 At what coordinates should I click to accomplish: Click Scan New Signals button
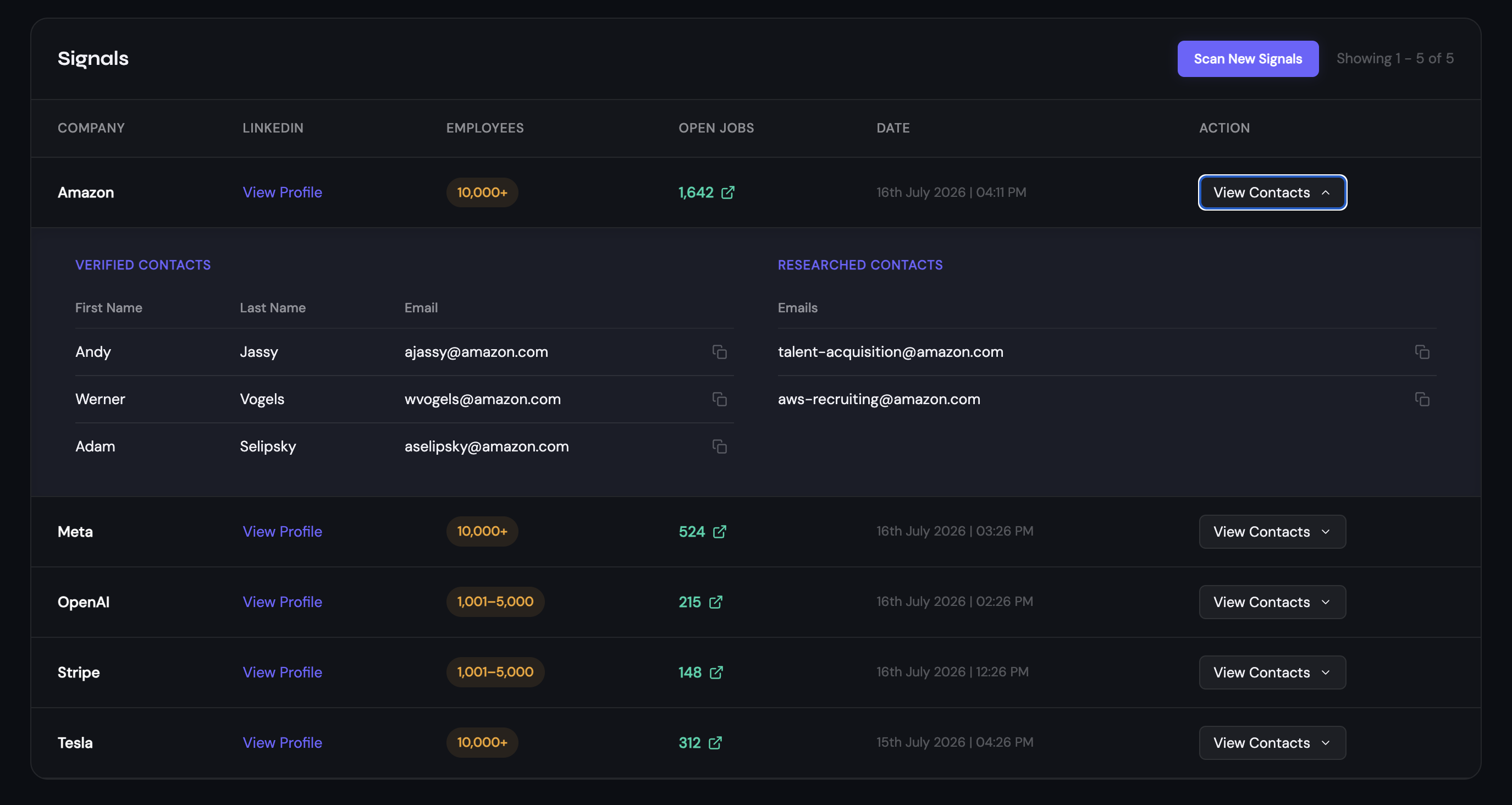point(1248,59)
